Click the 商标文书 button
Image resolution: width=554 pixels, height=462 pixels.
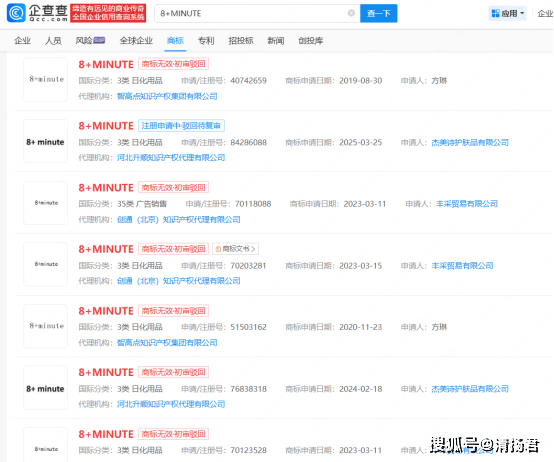[x=236, y=249]
